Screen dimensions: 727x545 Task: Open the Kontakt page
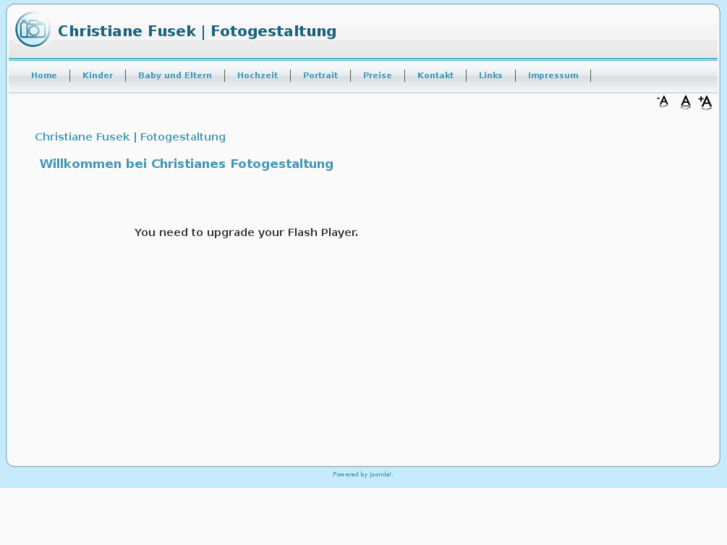[435, 75]
